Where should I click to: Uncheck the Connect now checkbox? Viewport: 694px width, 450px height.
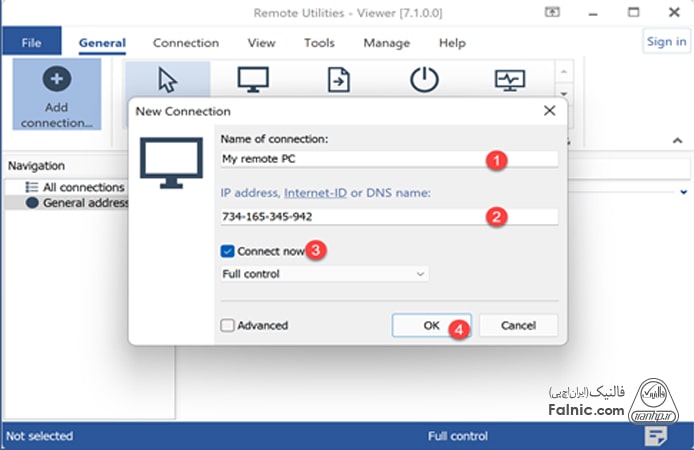[228, 250]
